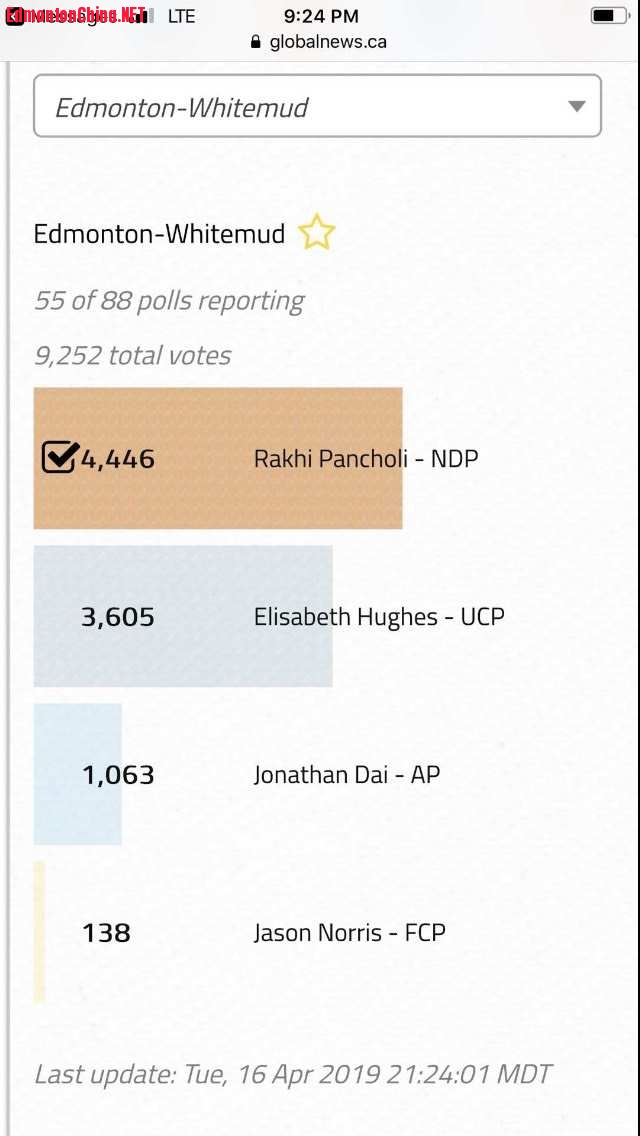The height and width of the screenshot is (1136, 640).
Task: Select the Elisabeth Hughes - UCP result bar
Action: (183, 616)
